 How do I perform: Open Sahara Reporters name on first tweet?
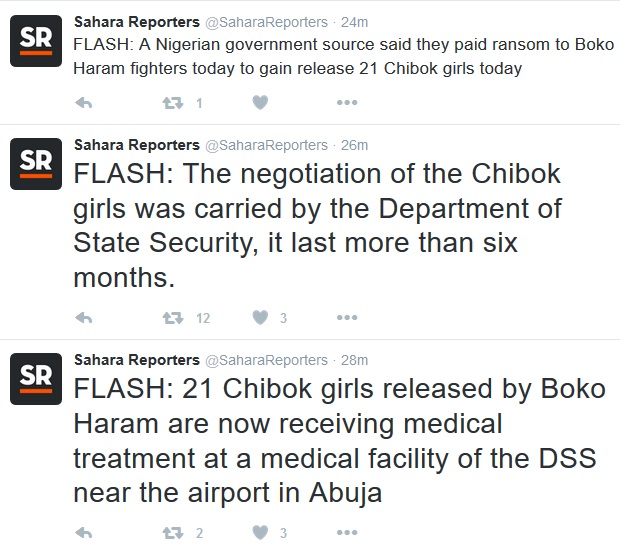click(137, 21)
